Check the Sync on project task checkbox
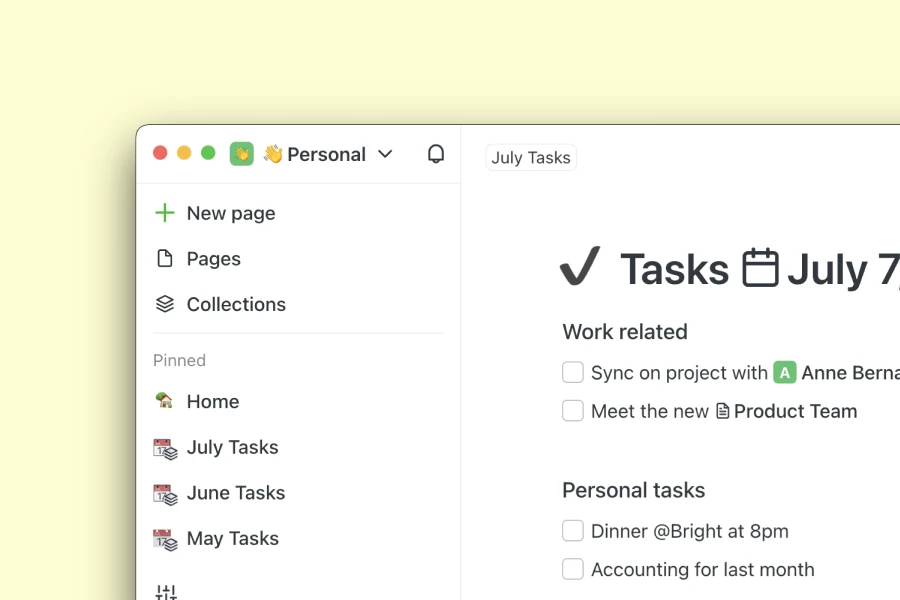The height and width of the screenshot is (600, 900). [x=572, y=372]
